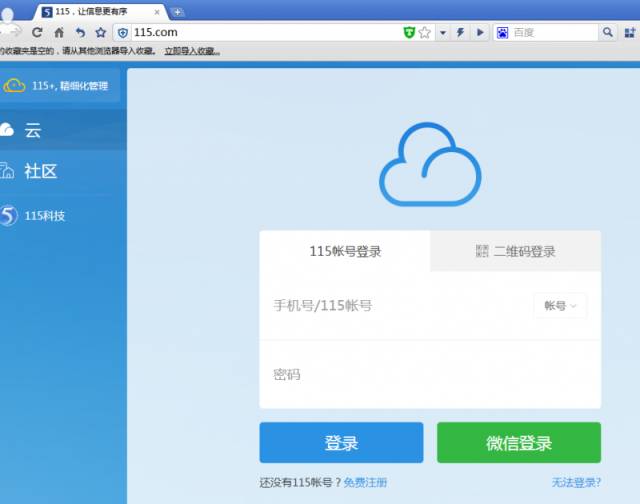Reload the page with the refresh icon
The width and height of the screenshot is (640, 504).
coord(37,32)
